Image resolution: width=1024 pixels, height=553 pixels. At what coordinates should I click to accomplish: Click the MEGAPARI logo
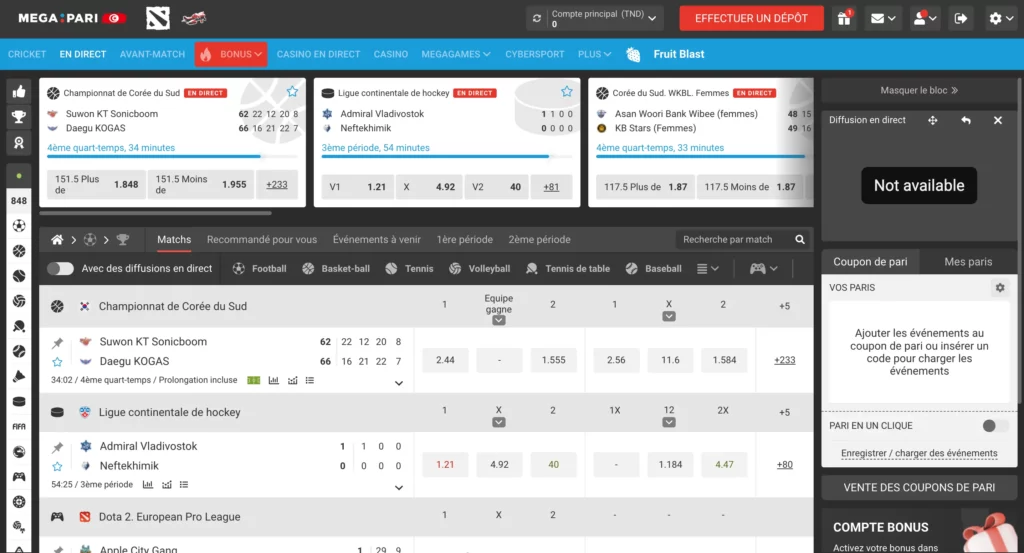click(72, 18)
